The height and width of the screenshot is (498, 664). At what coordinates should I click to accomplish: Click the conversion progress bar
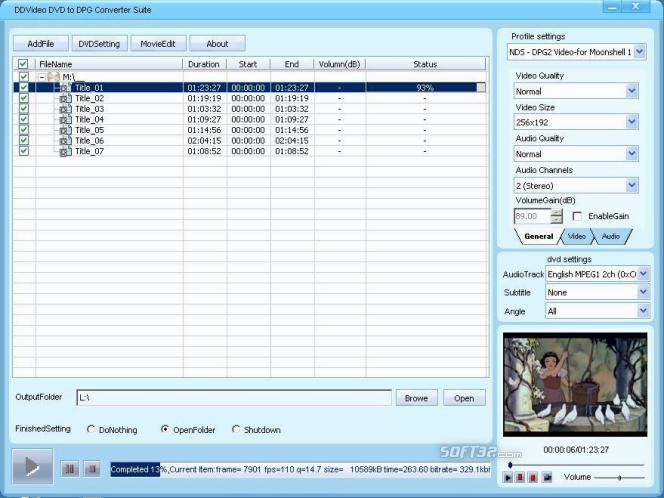[x=300, y=469]
